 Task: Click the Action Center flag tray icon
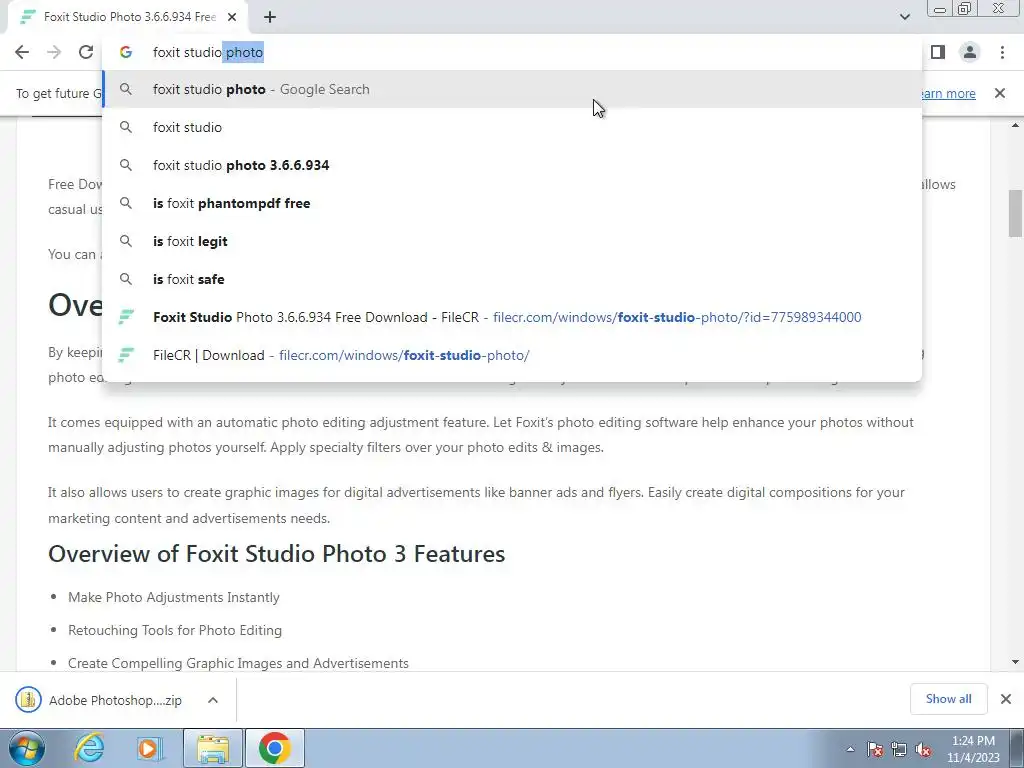pos(875,749)
